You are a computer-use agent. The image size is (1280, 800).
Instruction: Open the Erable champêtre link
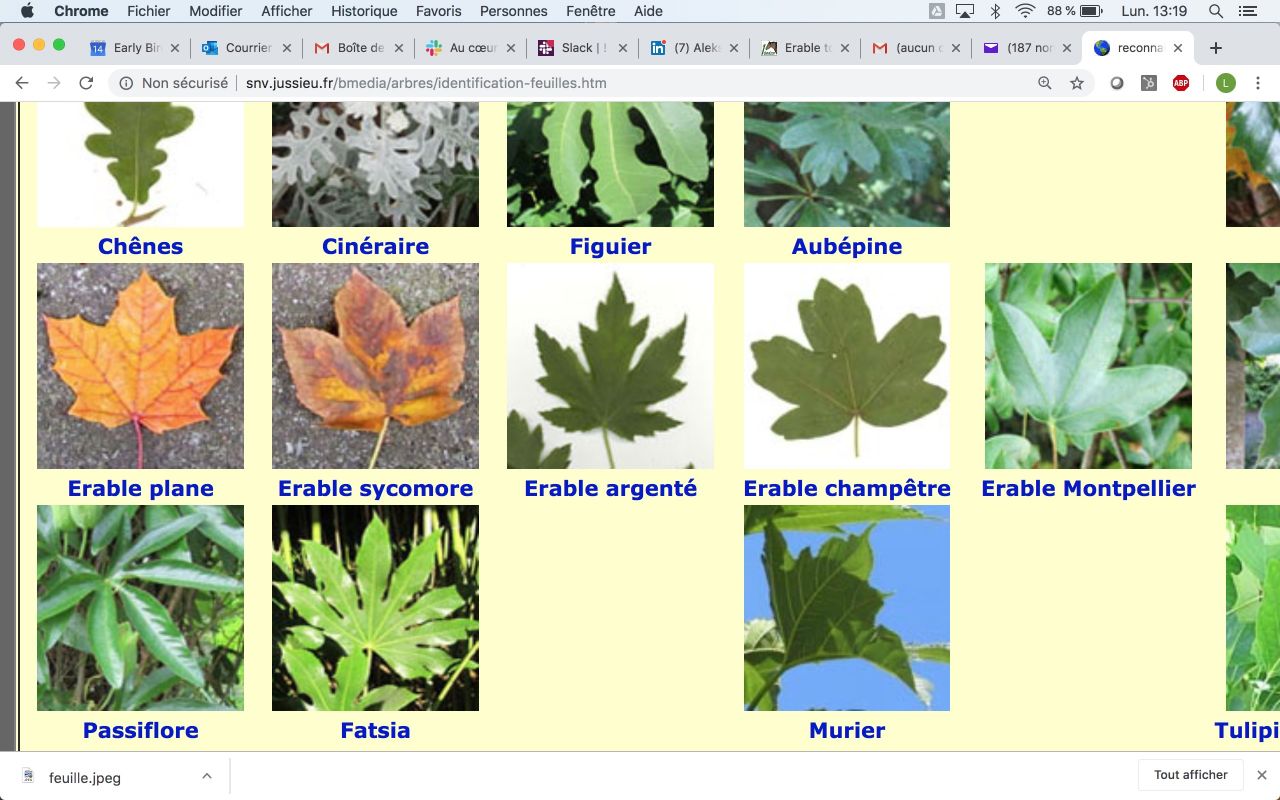point(846,488)
